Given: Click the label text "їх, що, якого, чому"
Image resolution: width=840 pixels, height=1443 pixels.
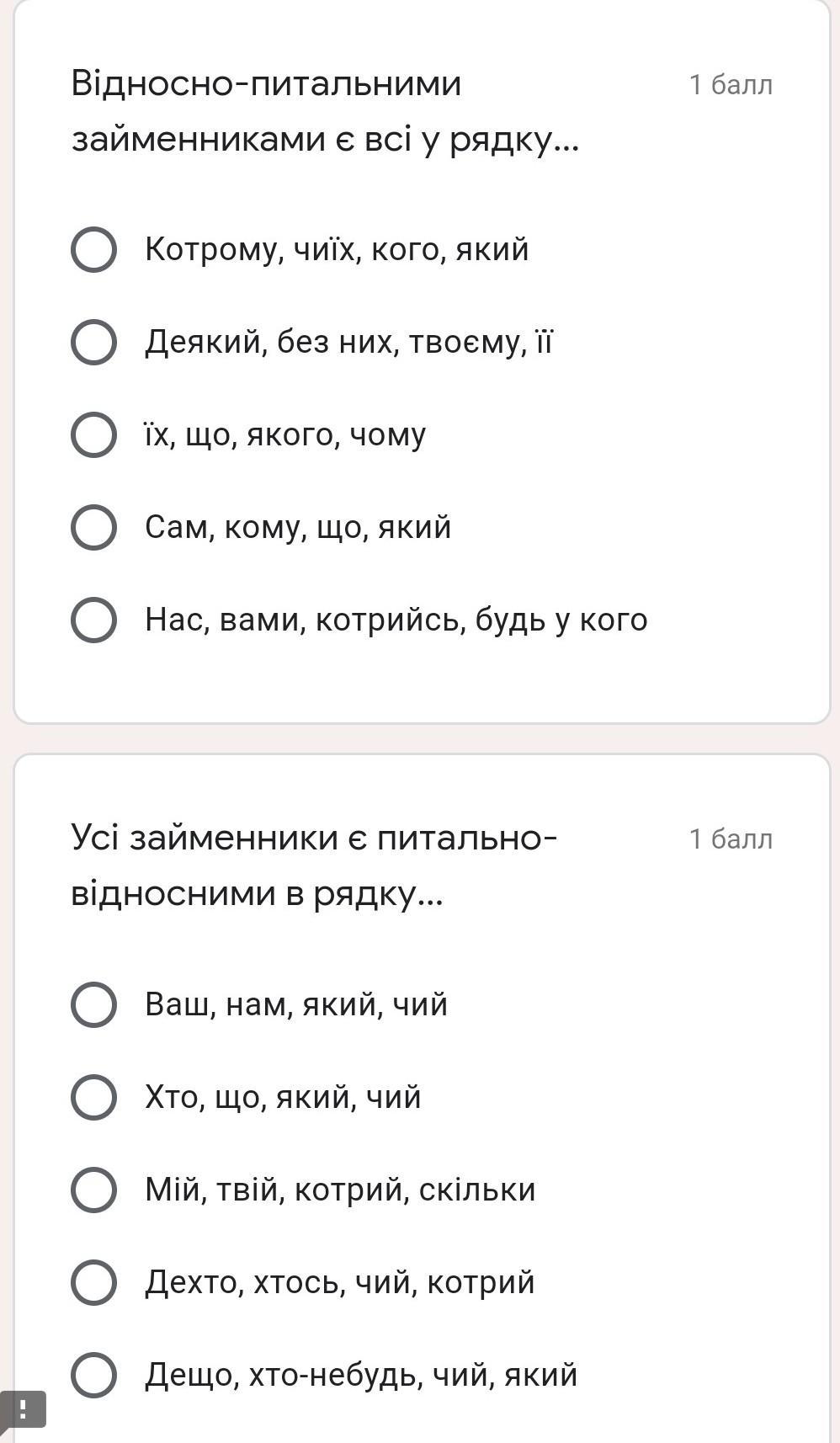Looking at the screenshot, I should coord(285,434).
